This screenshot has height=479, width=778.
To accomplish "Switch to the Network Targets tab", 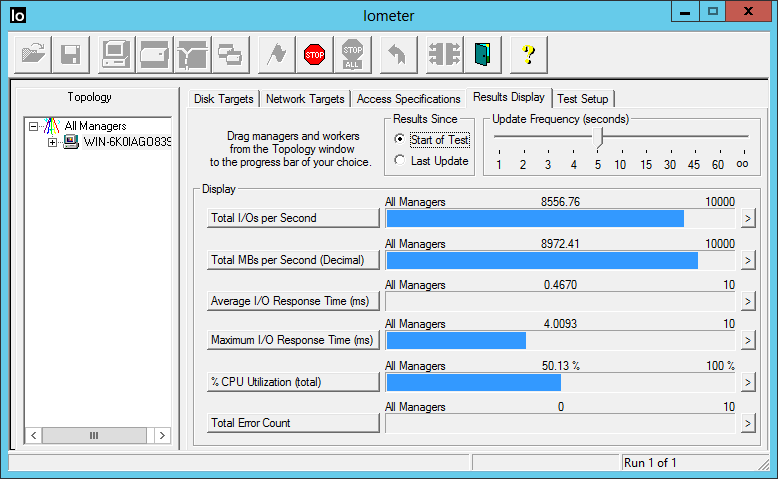I will (x=305, y=99).
